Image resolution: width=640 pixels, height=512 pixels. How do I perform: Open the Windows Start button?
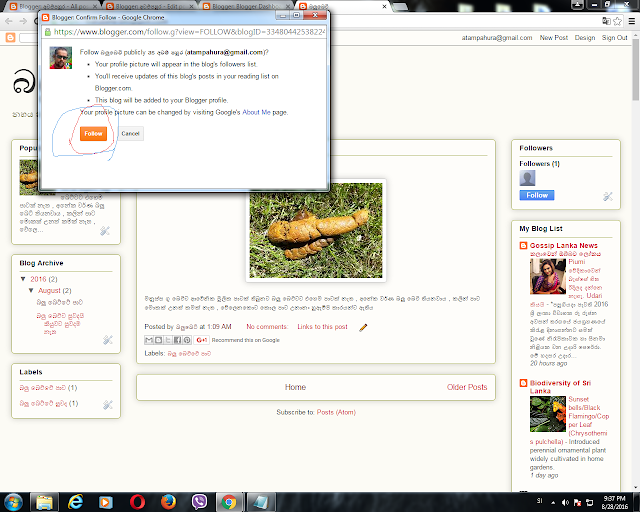pyautogui.click(x=13, y=502)
